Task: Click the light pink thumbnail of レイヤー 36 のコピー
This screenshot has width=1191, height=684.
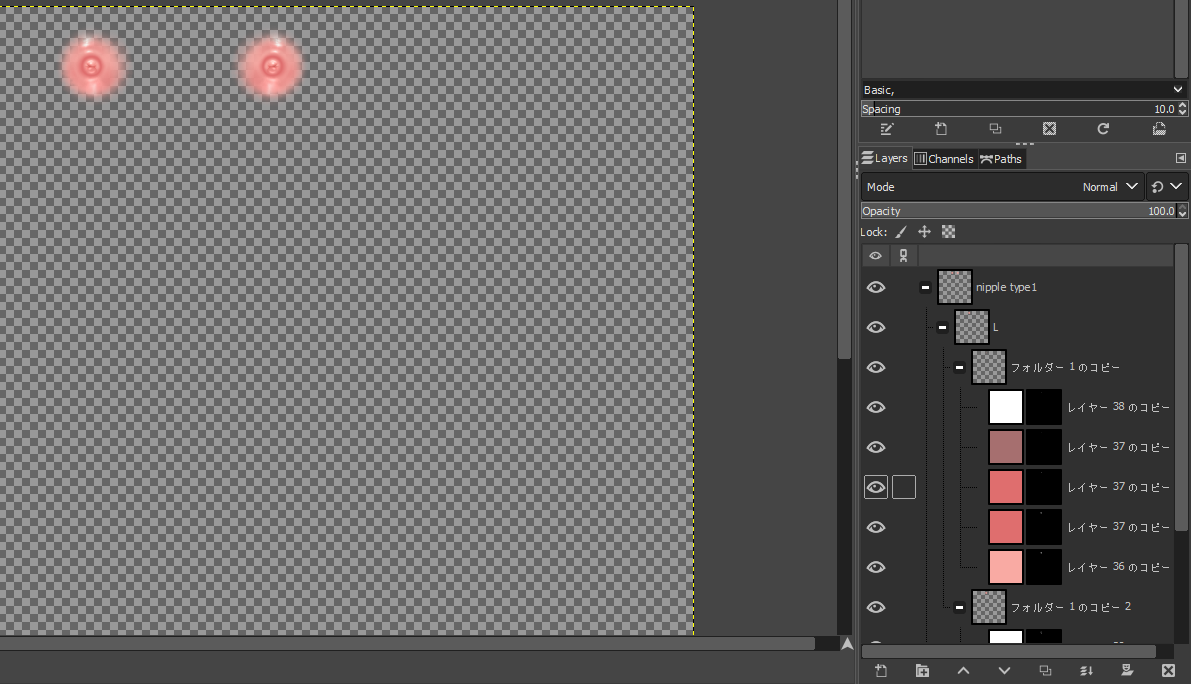Action: point(1006,567)
